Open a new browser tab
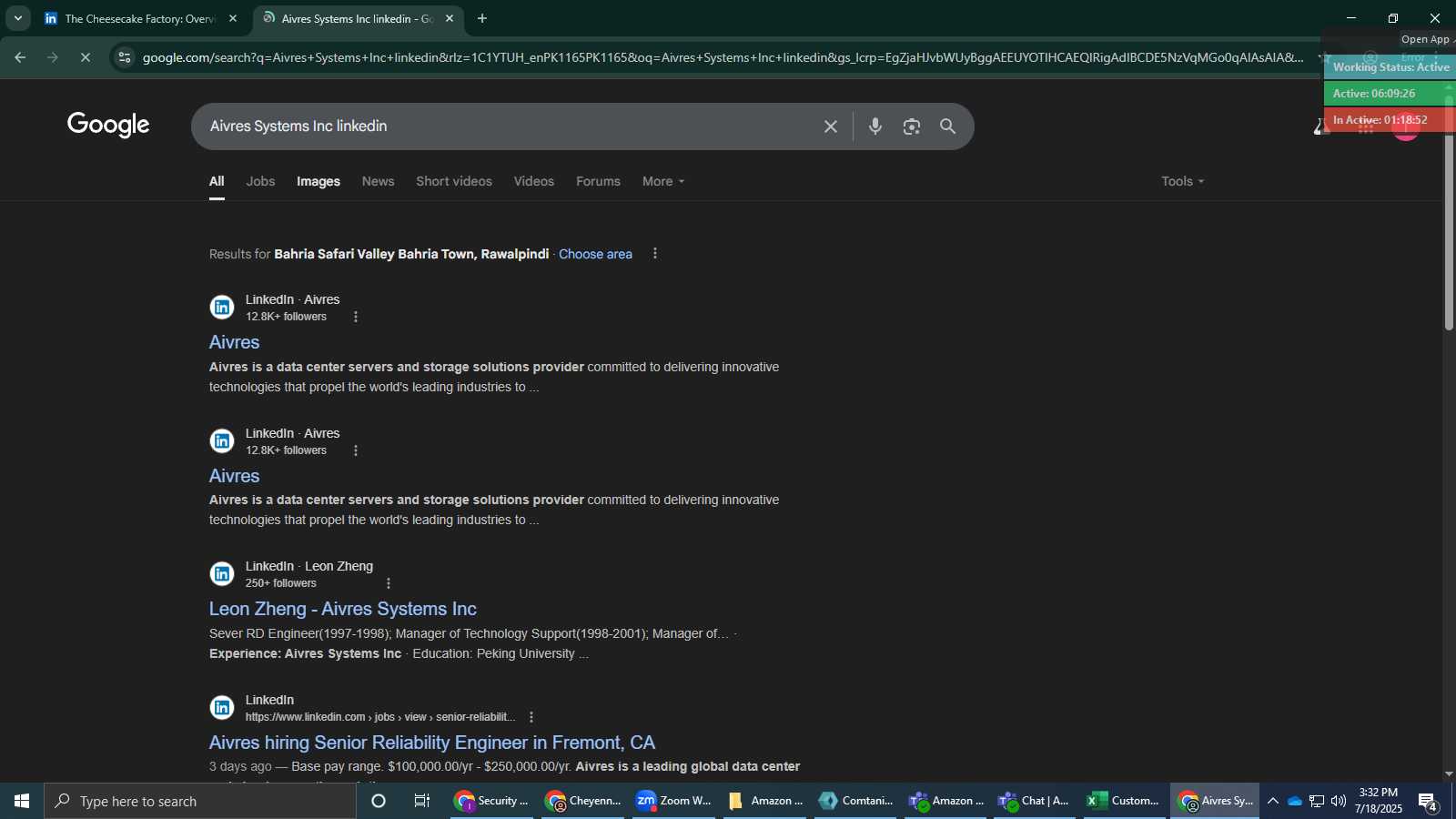 tap(482, 18)
